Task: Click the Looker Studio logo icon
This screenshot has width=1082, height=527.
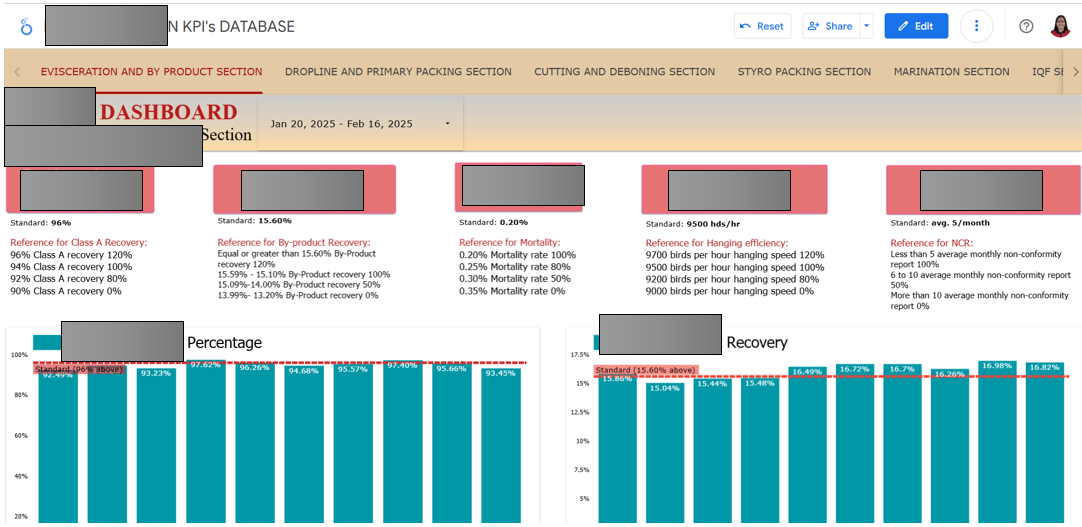Action: [x=27, y=27]
